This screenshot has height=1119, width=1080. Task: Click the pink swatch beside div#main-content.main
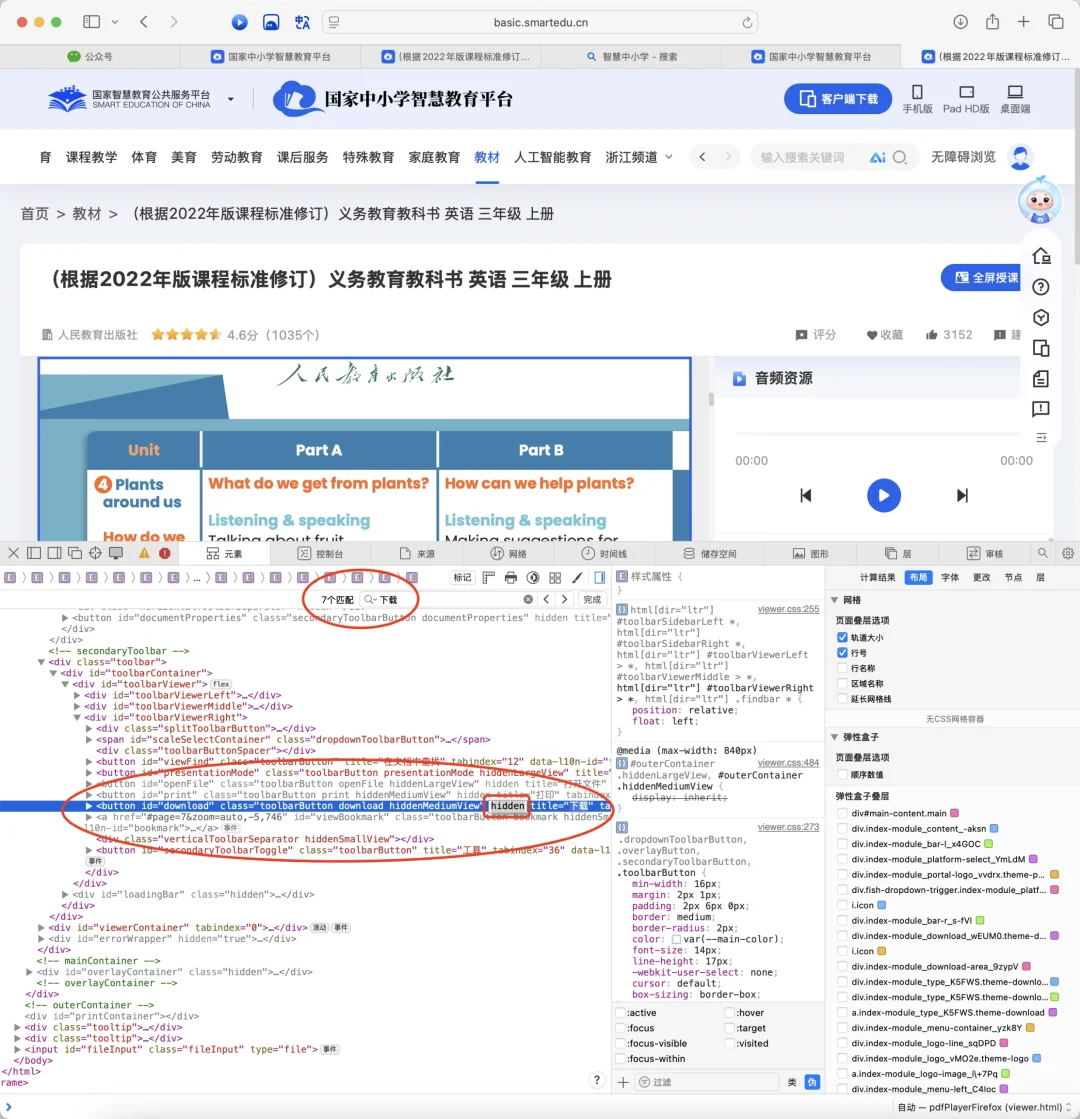[x=954, y=813]
